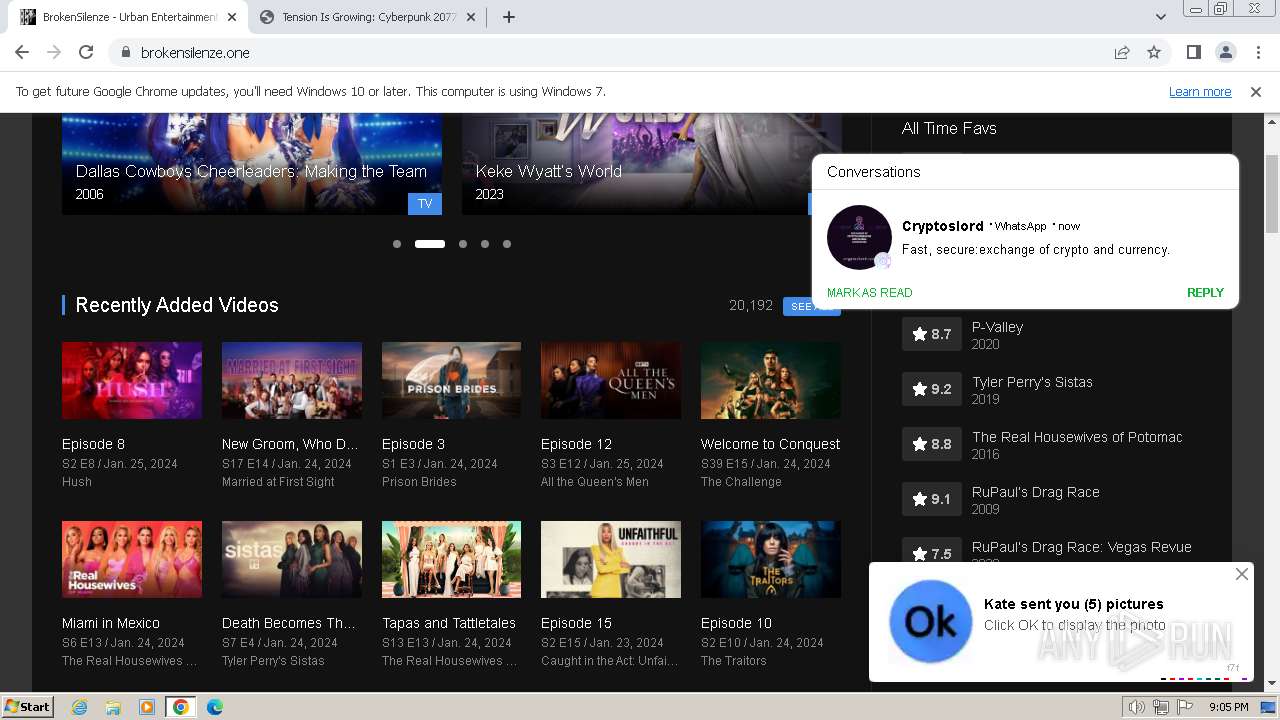The height and width of the screenshot is (720, 1280).
Task: Switch to Cyberpunk 2077 tab
Action: 368,17
